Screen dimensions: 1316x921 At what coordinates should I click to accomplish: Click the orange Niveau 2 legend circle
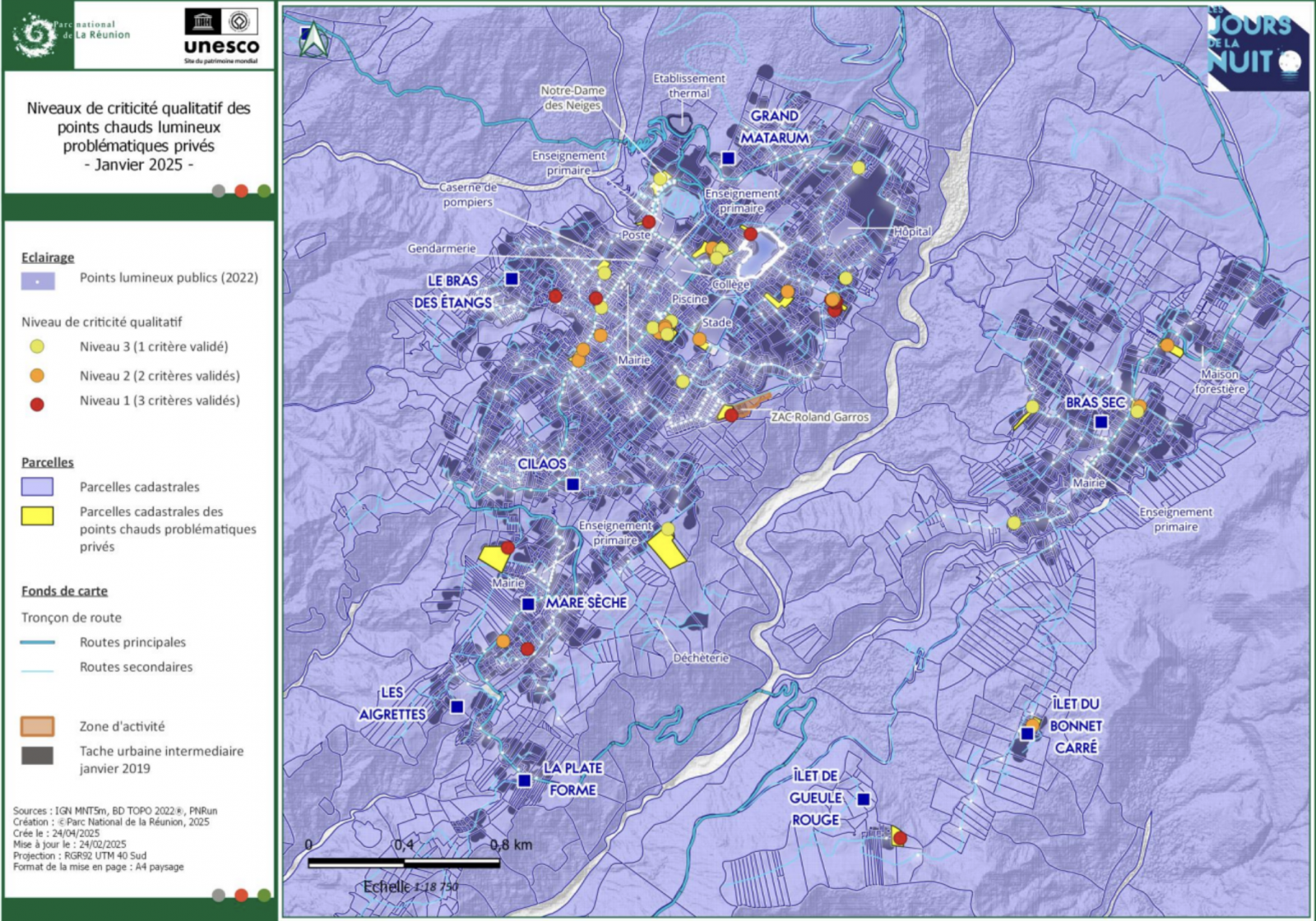[x=37, y=376]
